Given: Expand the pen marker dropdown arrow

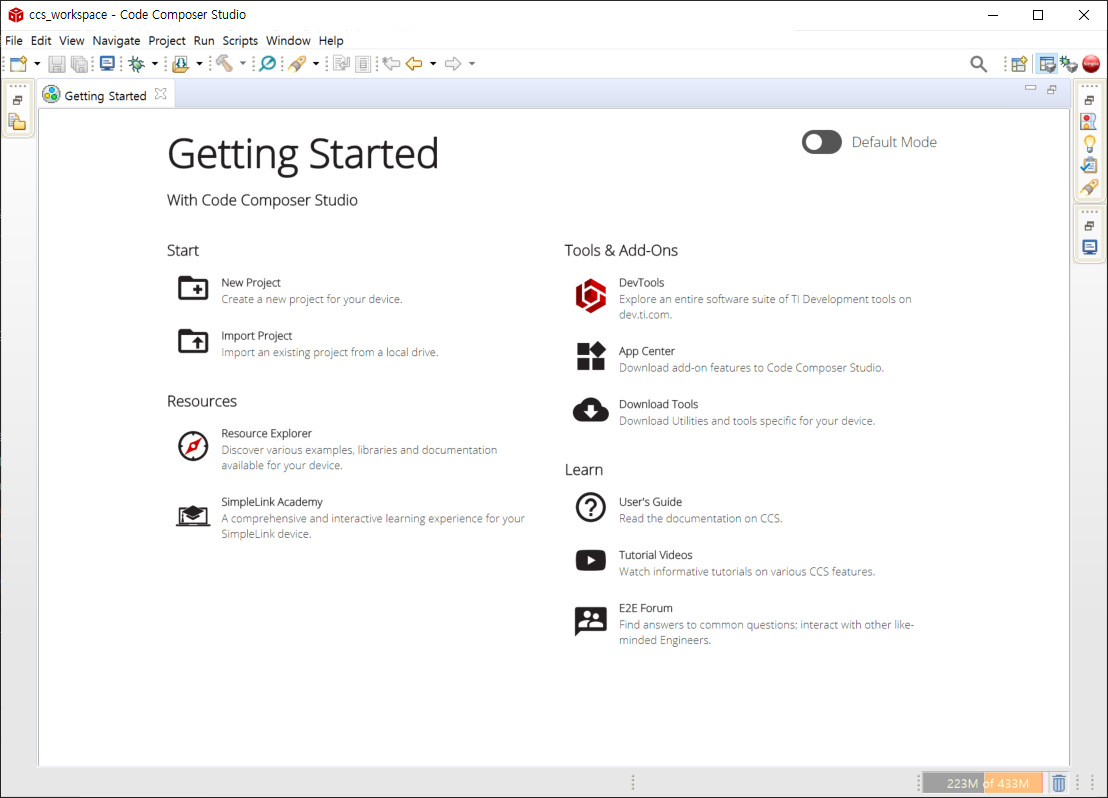Looking at the screenshot, I should point(316,64).
